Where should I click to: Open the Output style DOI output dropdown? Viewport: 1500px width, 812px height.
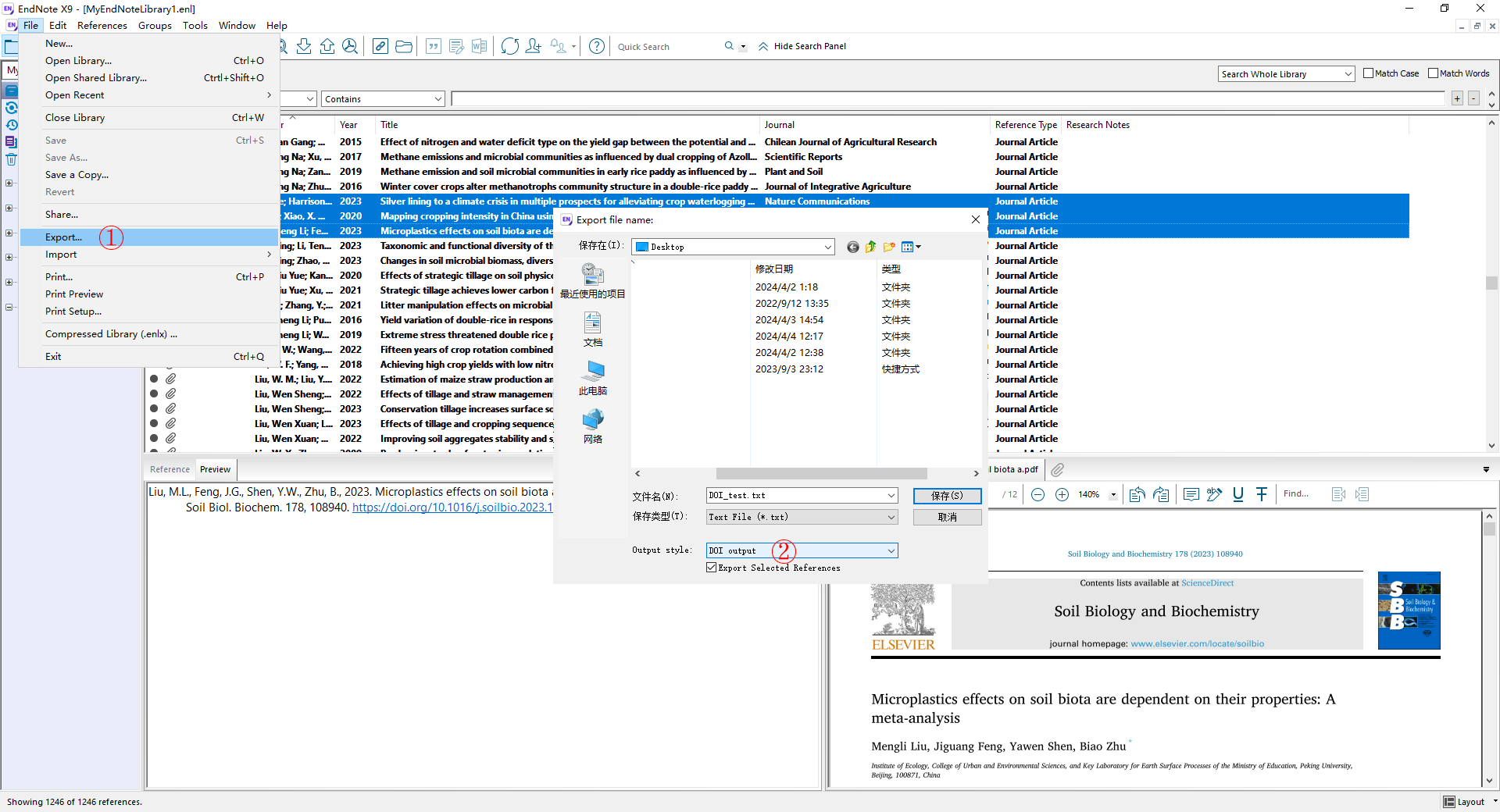pos(802,550)
